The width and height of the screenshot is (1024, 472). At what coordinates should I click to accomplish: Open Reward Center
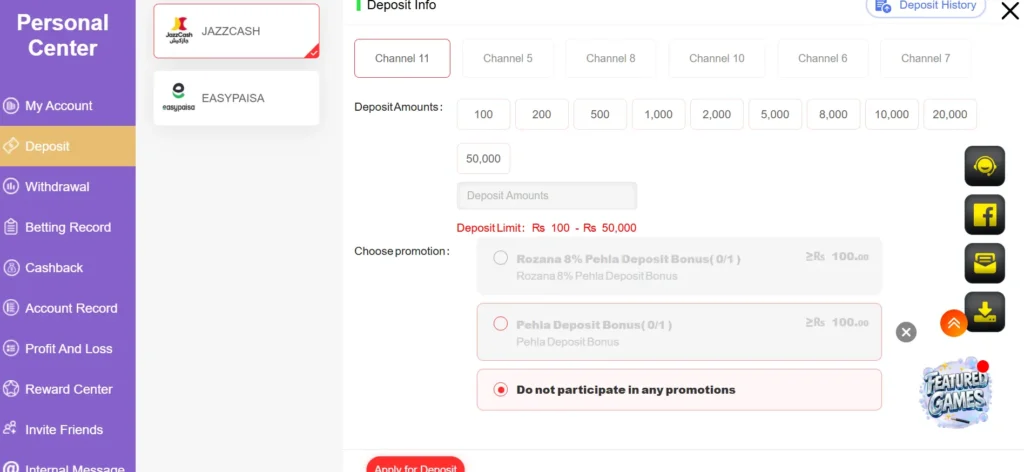tap(68, 389)
